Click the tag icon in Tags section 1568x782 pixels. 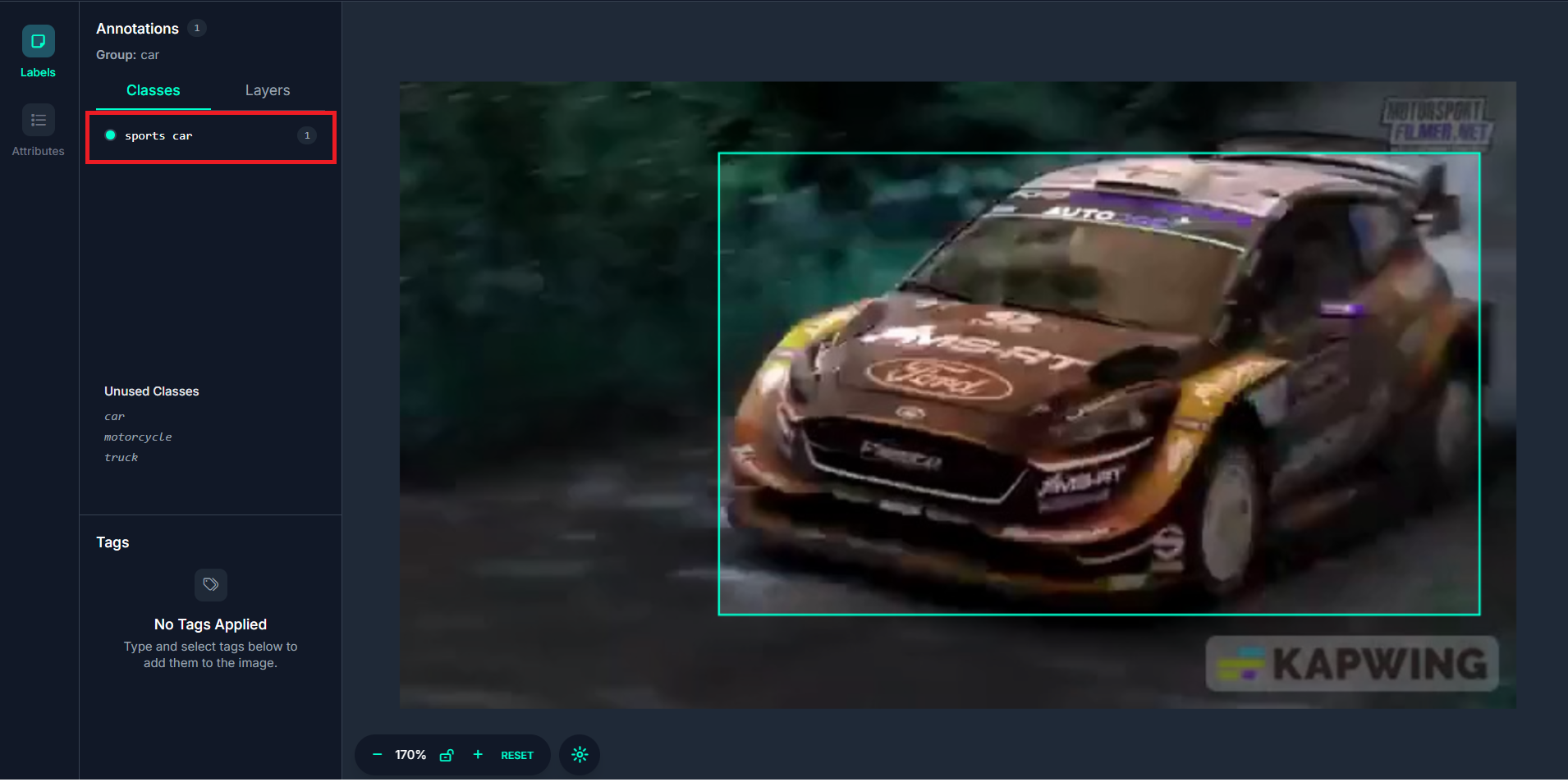click(211, 585)
